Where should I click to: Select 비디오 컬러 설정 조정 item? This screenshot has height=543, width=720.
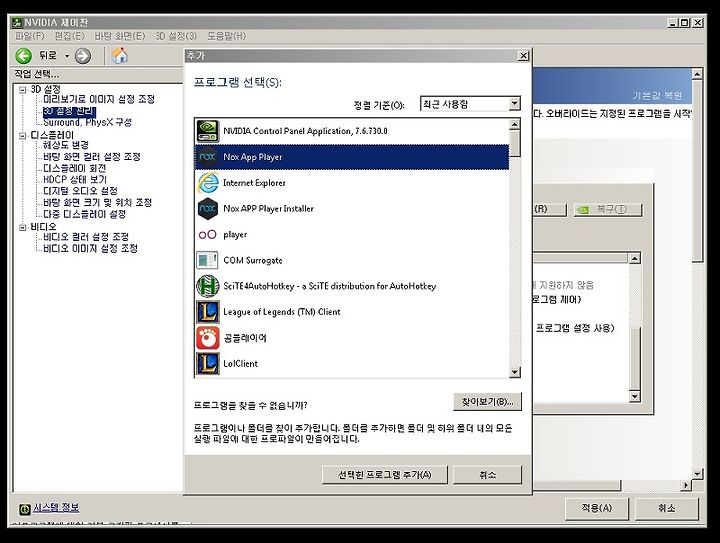86,237
